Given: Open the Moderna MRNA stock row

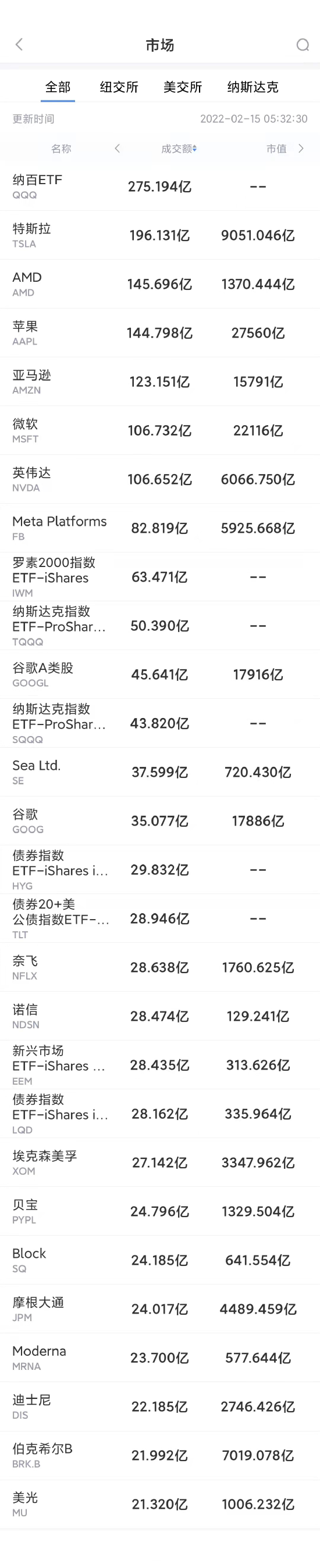Looking at the screenshot, I should coord(159,1359).
